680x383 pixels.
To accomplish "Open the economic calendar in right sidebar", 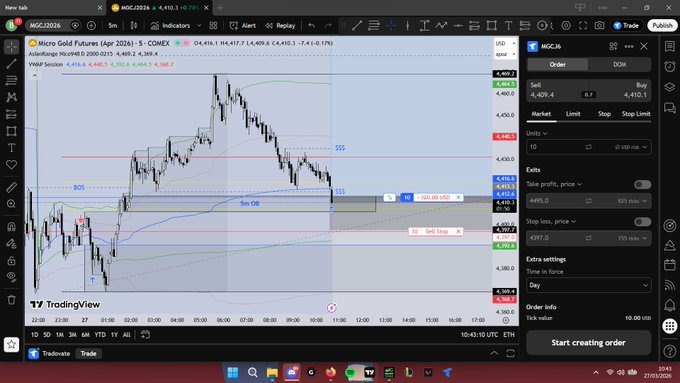I will point(670,265).
